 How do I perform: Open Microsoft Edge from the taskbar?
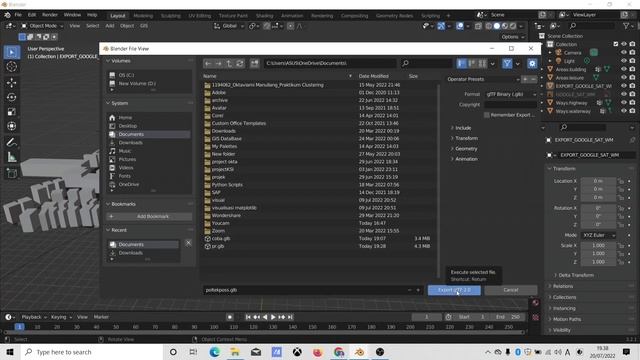click(214, 352)
